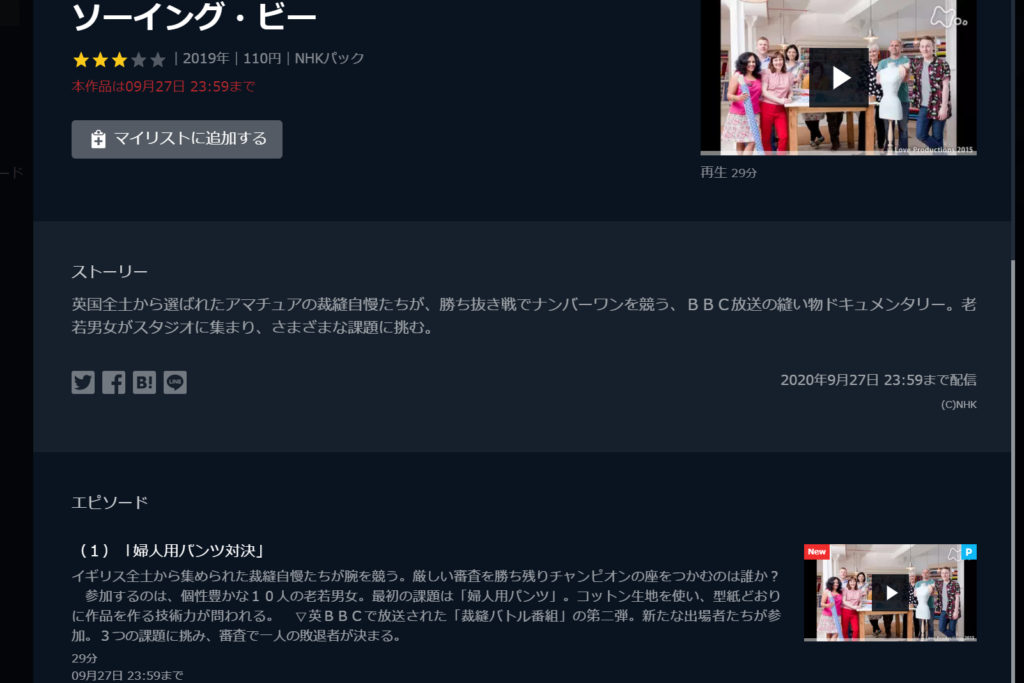Share the show on Facebook
Screen dimensions: 1024x683
tap(114, 382)
